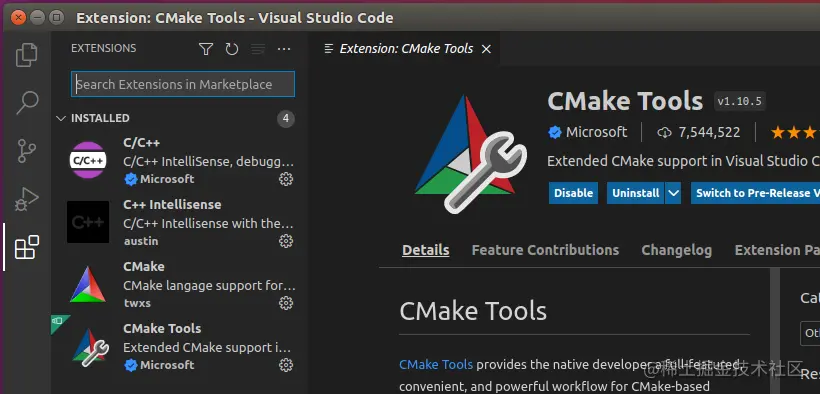Switch to Pre-Release Version button

click(x=755, y=193)
